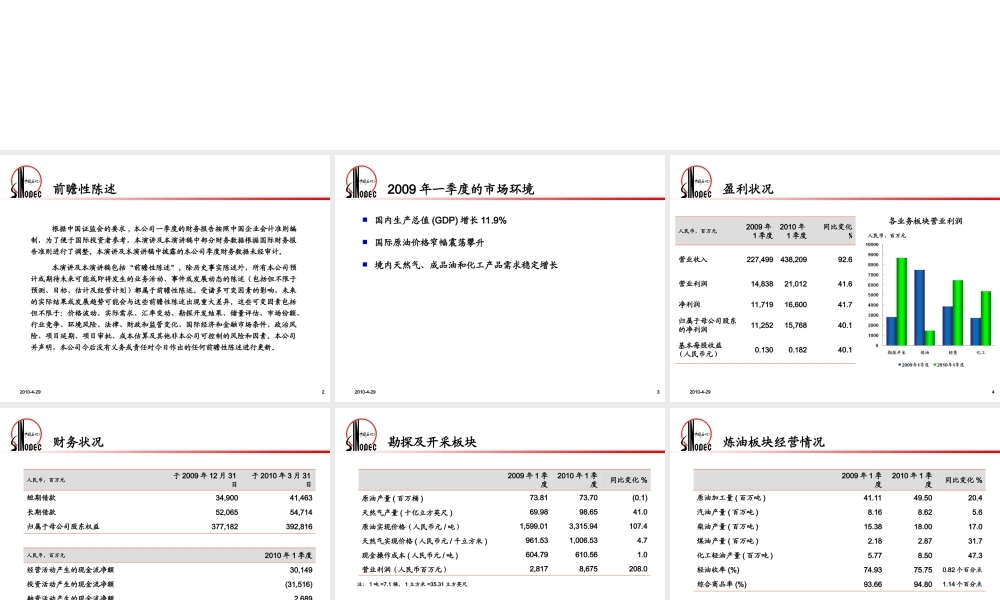Select the 原油产量 value 73.81
1000x600 pixels.
coord(538,498)
